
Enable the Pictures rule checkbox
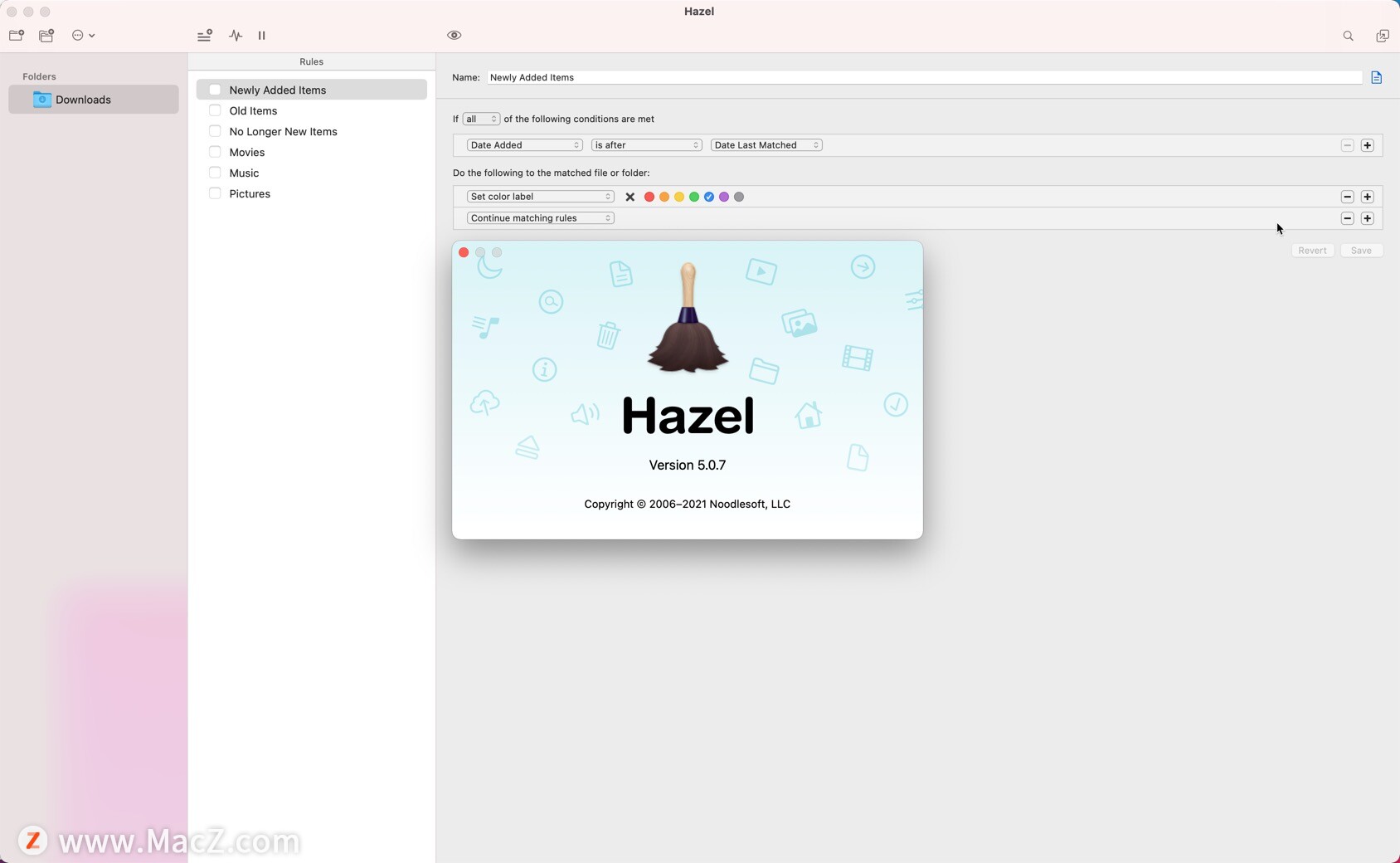(x=215, y=193)
